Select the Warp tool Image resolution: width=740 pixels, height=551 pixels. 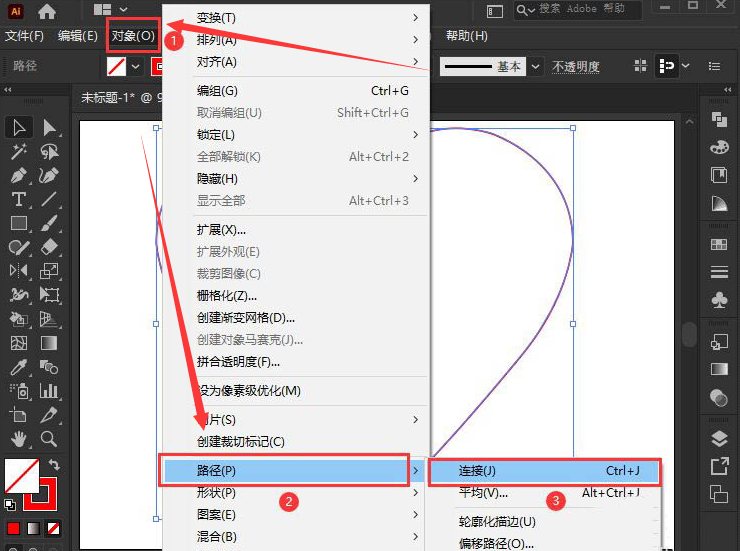(19, 295)
